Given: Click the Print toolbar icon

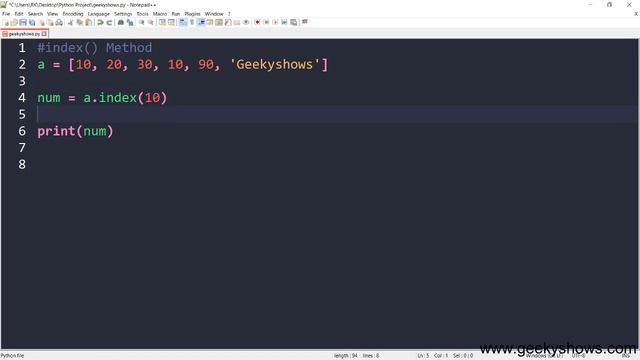Looking at the screenshot, I should 59,22.
